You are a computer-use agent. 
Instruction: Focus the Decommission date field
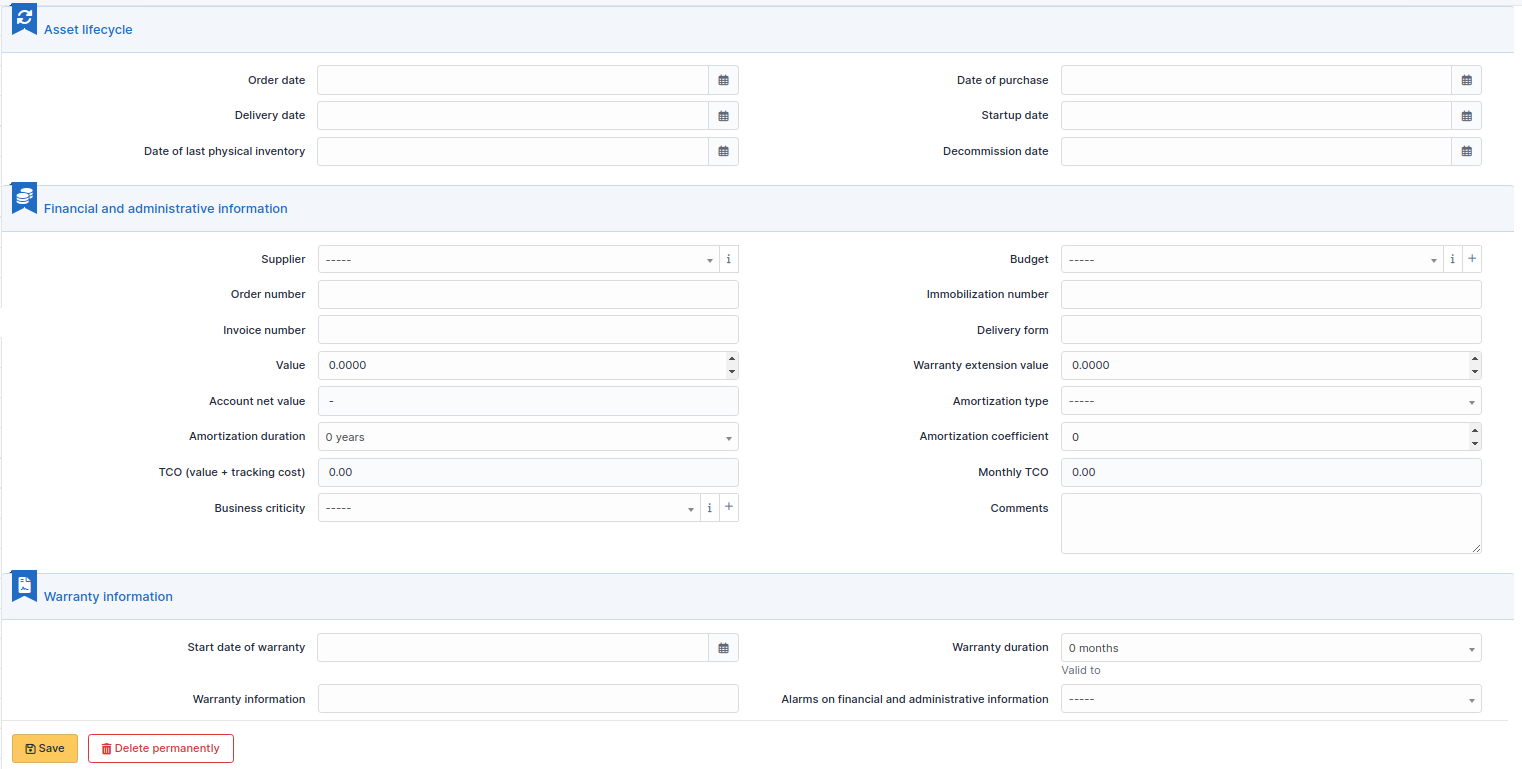point(1256,152)
